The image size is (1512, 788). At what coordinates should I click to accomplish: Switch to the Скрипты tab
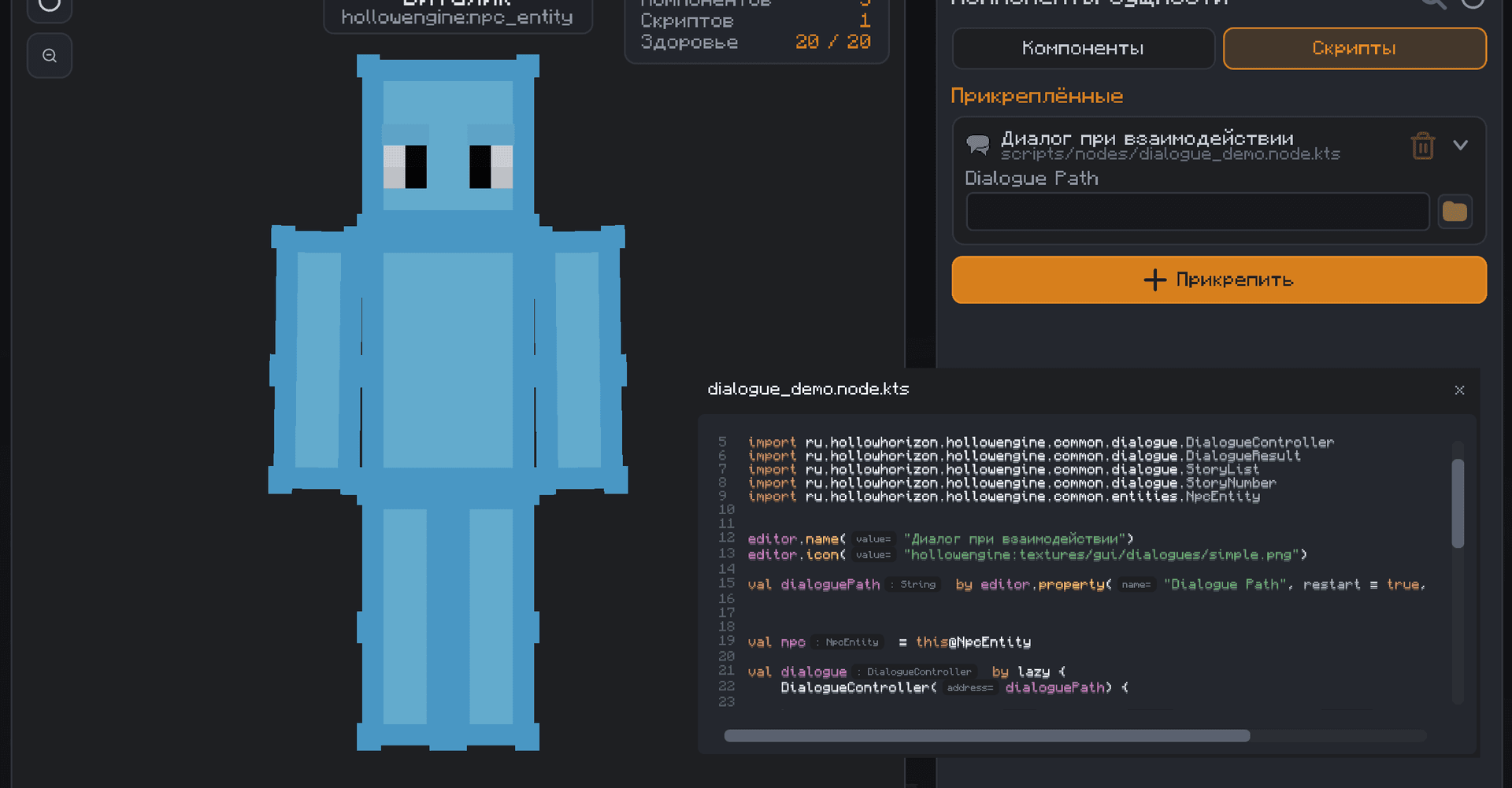[x=1354, y=48]
